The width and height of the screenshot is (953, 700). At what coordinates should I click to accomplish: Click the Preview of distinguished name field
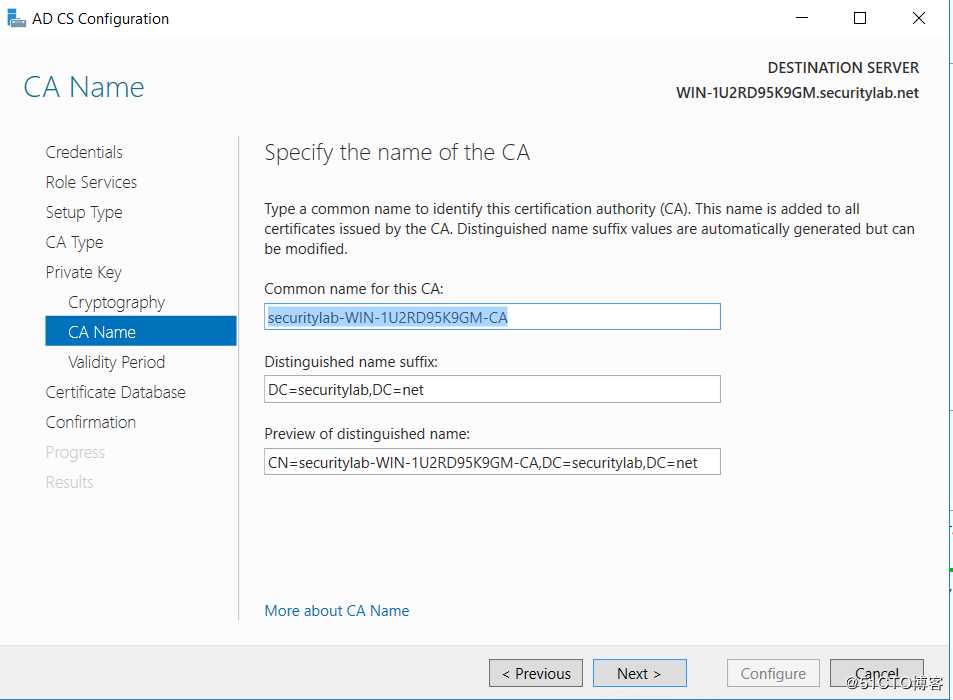coord(492,462)
